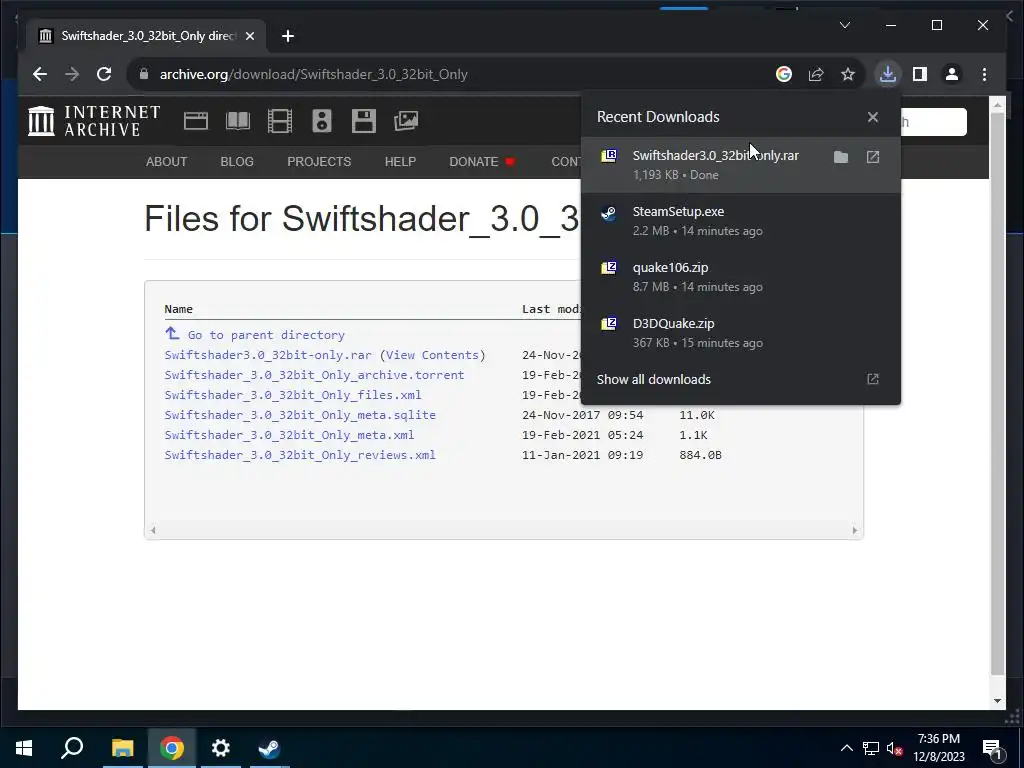Click the browser forward arrow
1024x768 pixels.
(x=72, y=74)
